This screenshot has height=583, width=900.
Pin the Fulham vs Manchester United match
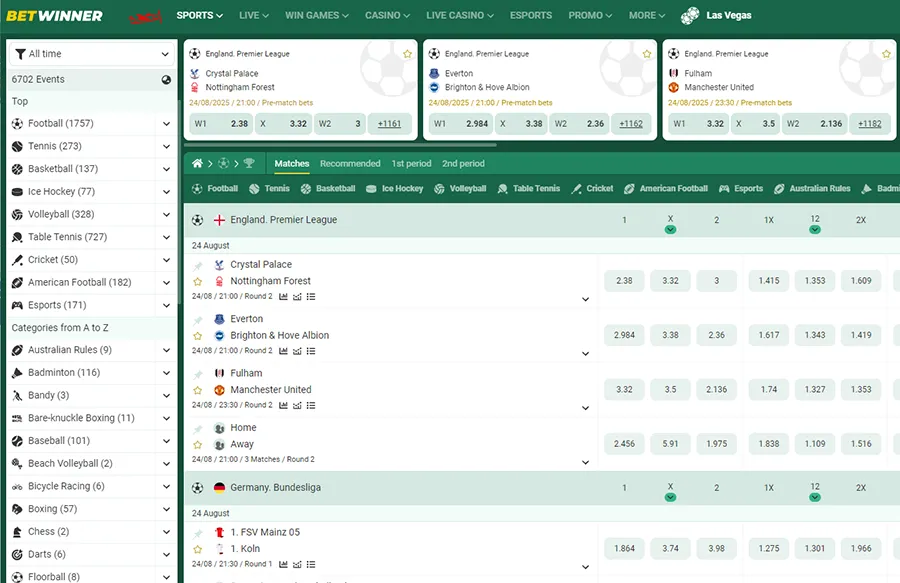pyautogui.click(x=197, y=375)
